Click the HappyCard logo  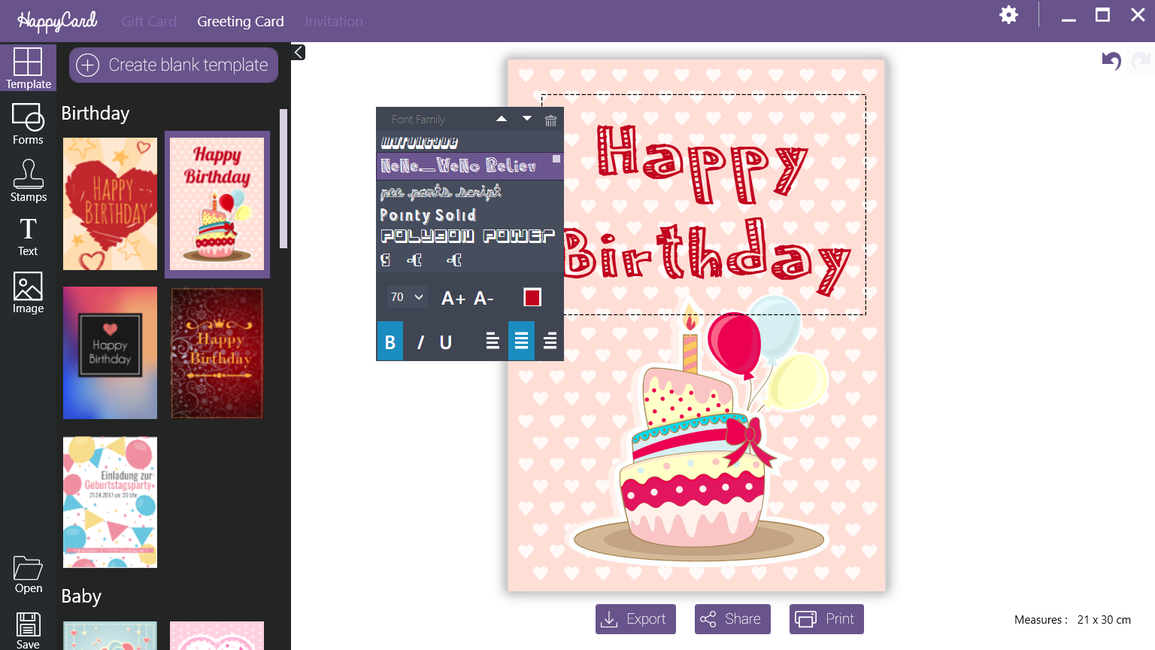(x=57, y=21)
